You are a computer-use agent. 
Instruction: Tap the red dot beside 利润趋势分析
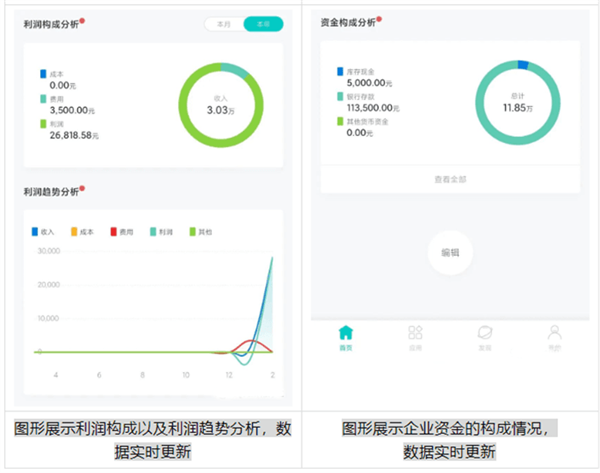(x=83, y=187)
